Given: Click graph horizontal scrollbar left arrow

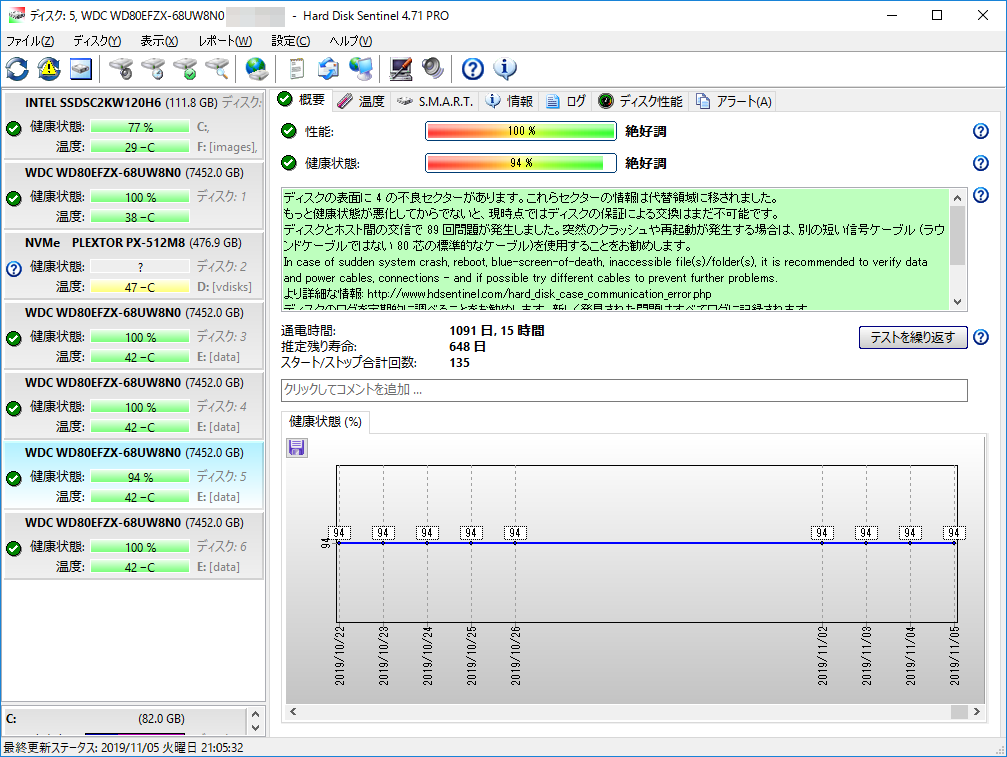Looking at the screenshot, I should (x=293, y=711).
